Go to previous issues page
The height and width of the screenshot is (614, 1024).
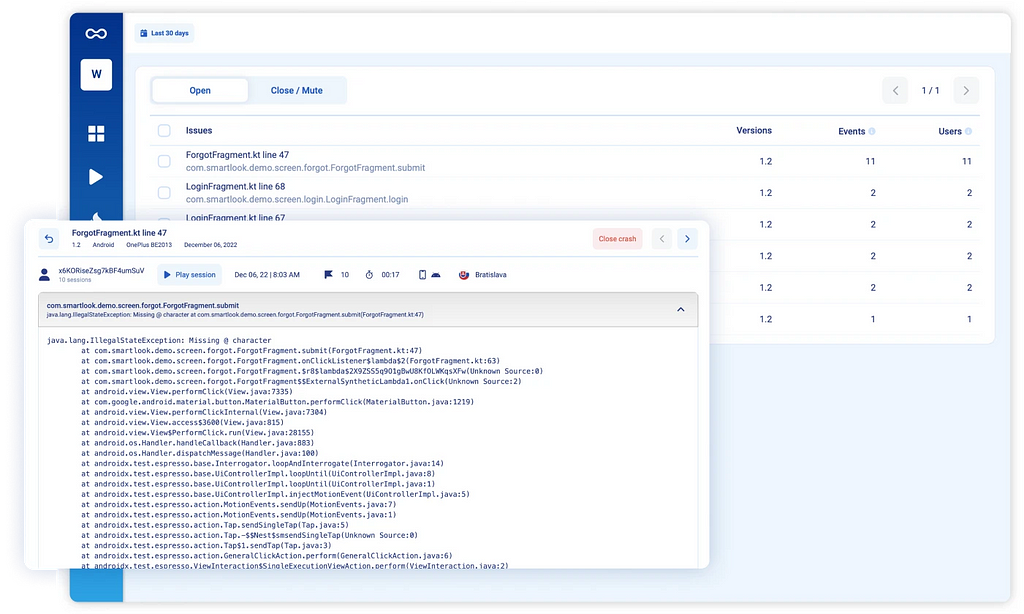[x=895, y=91]
